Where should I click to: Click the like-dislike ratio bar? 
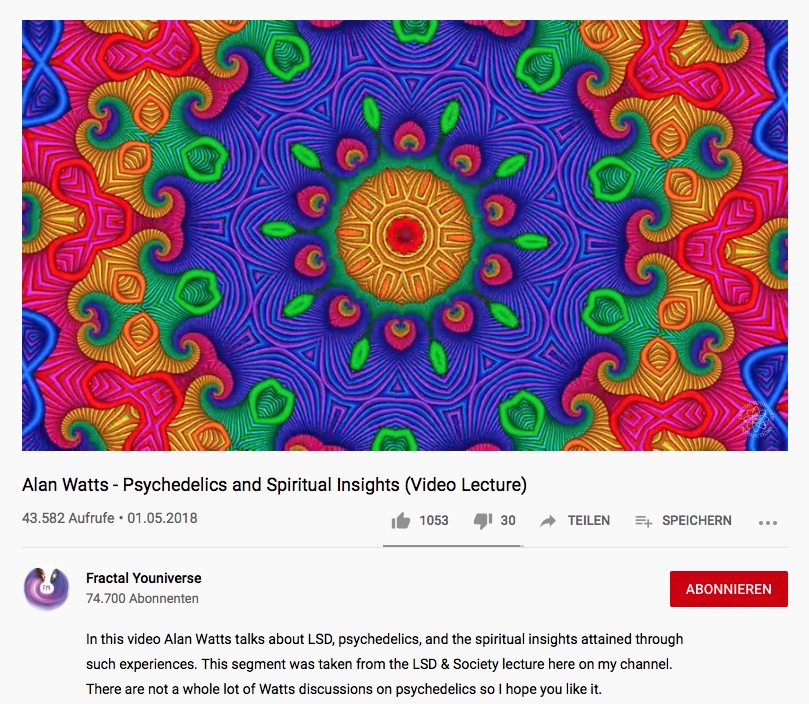click(x=453, y=546)
